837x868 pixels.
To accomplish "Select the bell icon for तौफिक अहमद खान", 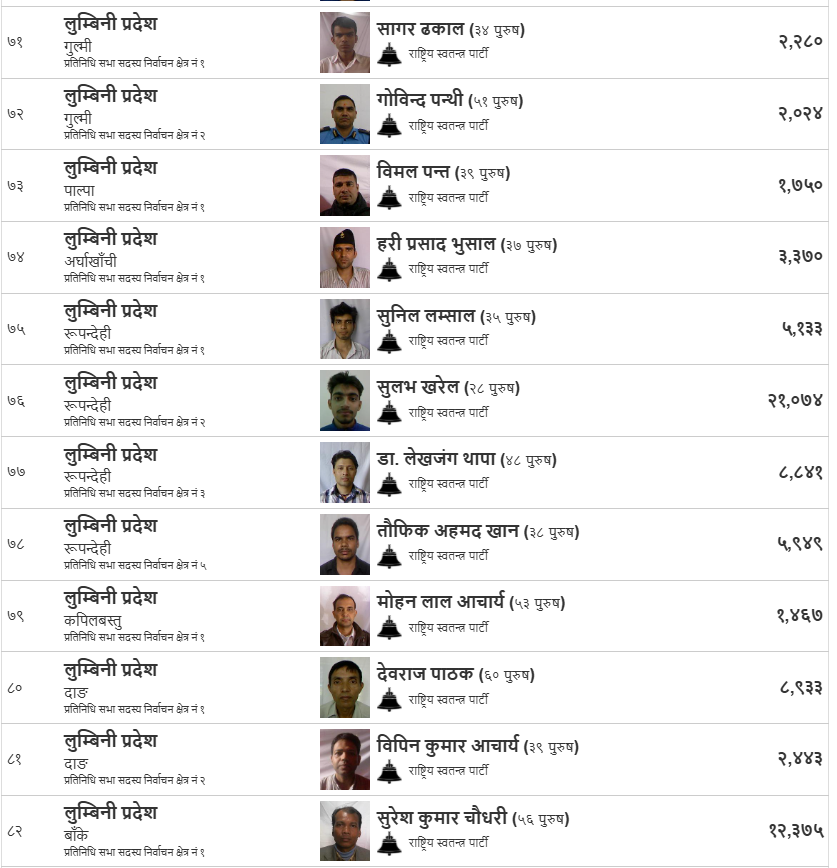I will click(389, 556).
